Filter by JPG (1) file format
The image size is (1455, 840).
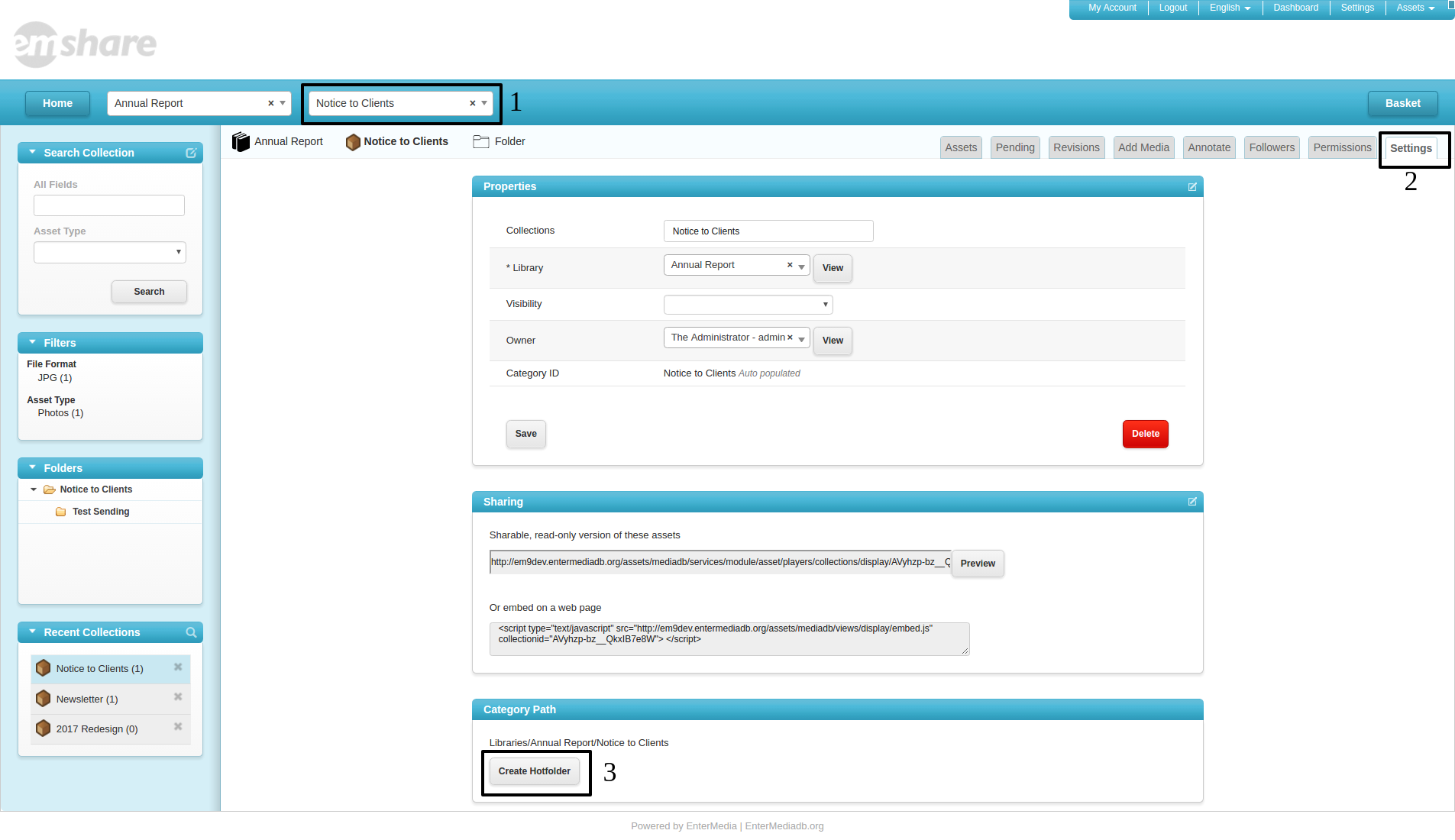(x=55, y=378)
